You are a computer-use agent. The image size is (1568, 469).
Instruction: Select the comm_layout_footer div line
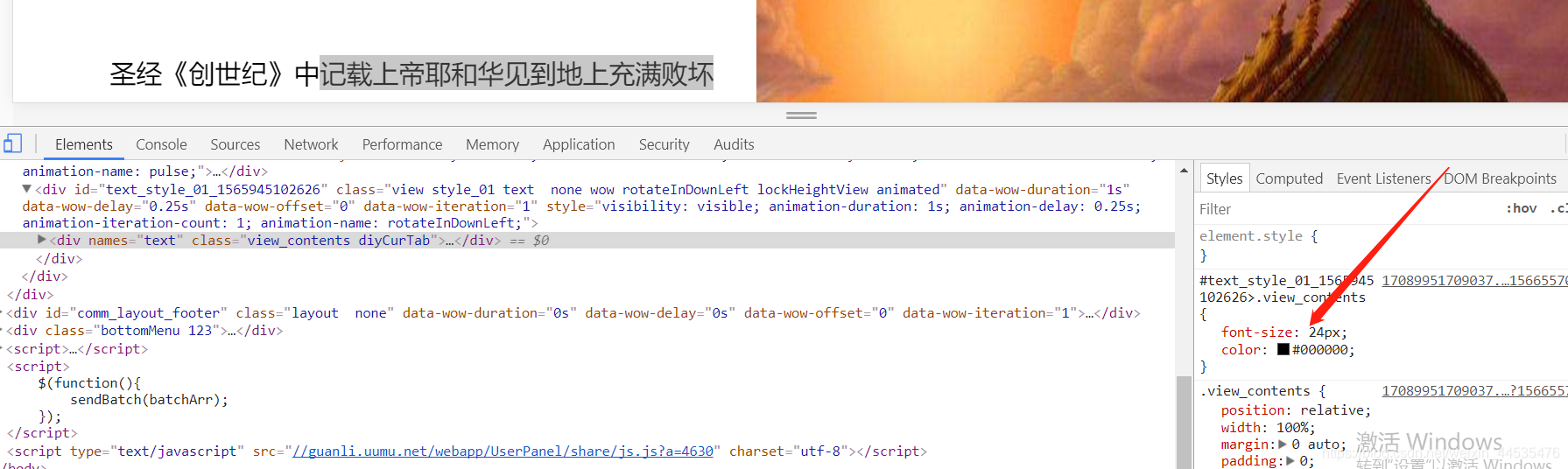coord(573,313)
